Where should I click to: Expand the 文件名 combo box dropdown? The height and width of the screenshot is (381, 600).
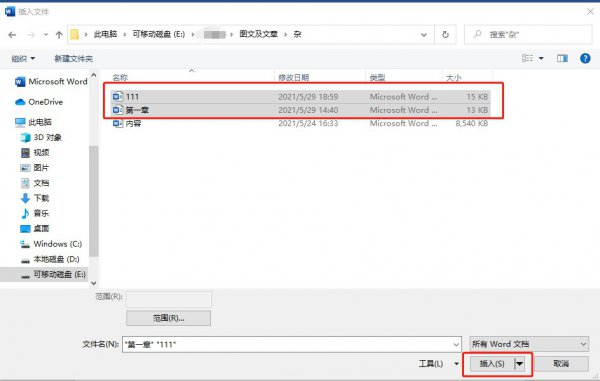coord(456,344)
